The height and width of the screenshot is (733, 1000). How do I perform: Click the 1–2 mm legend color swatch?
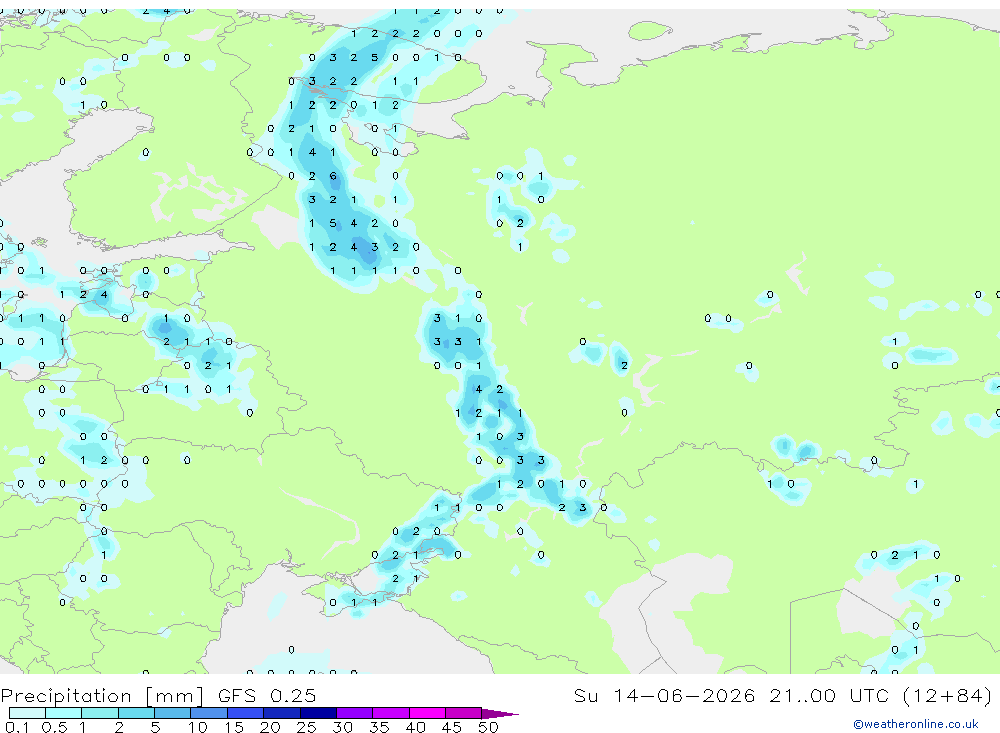click(100, 713)
